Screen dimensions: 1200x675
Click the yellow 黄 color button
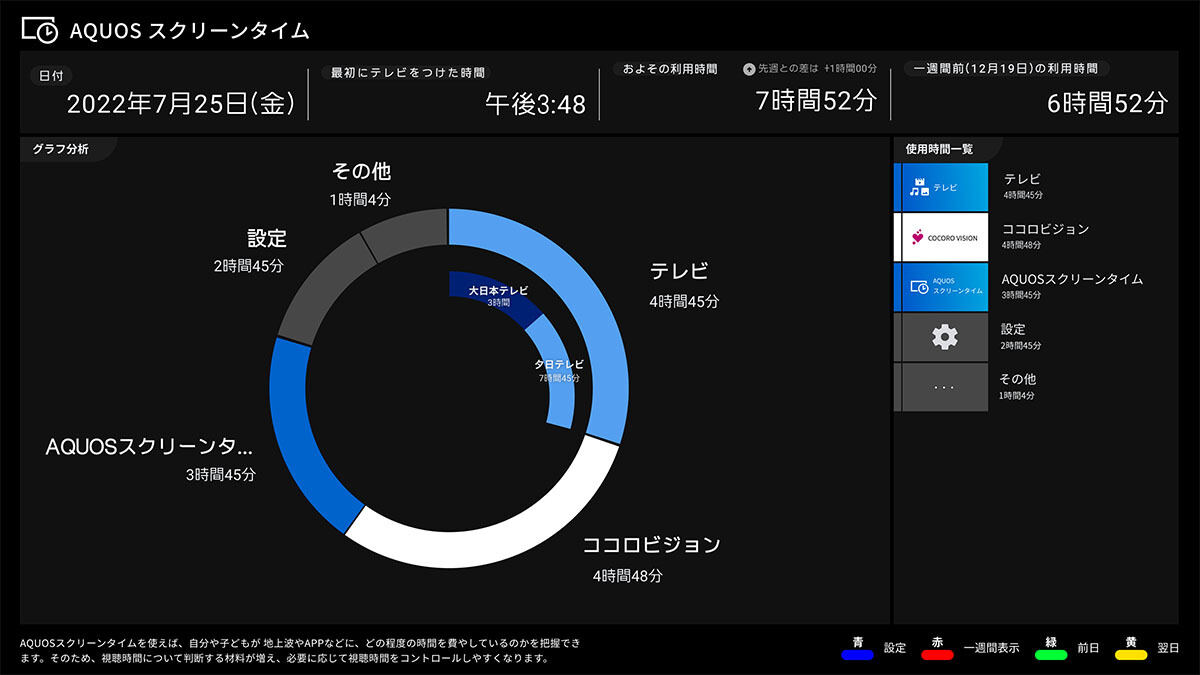pyautogui.click(x=1131, y=655)
